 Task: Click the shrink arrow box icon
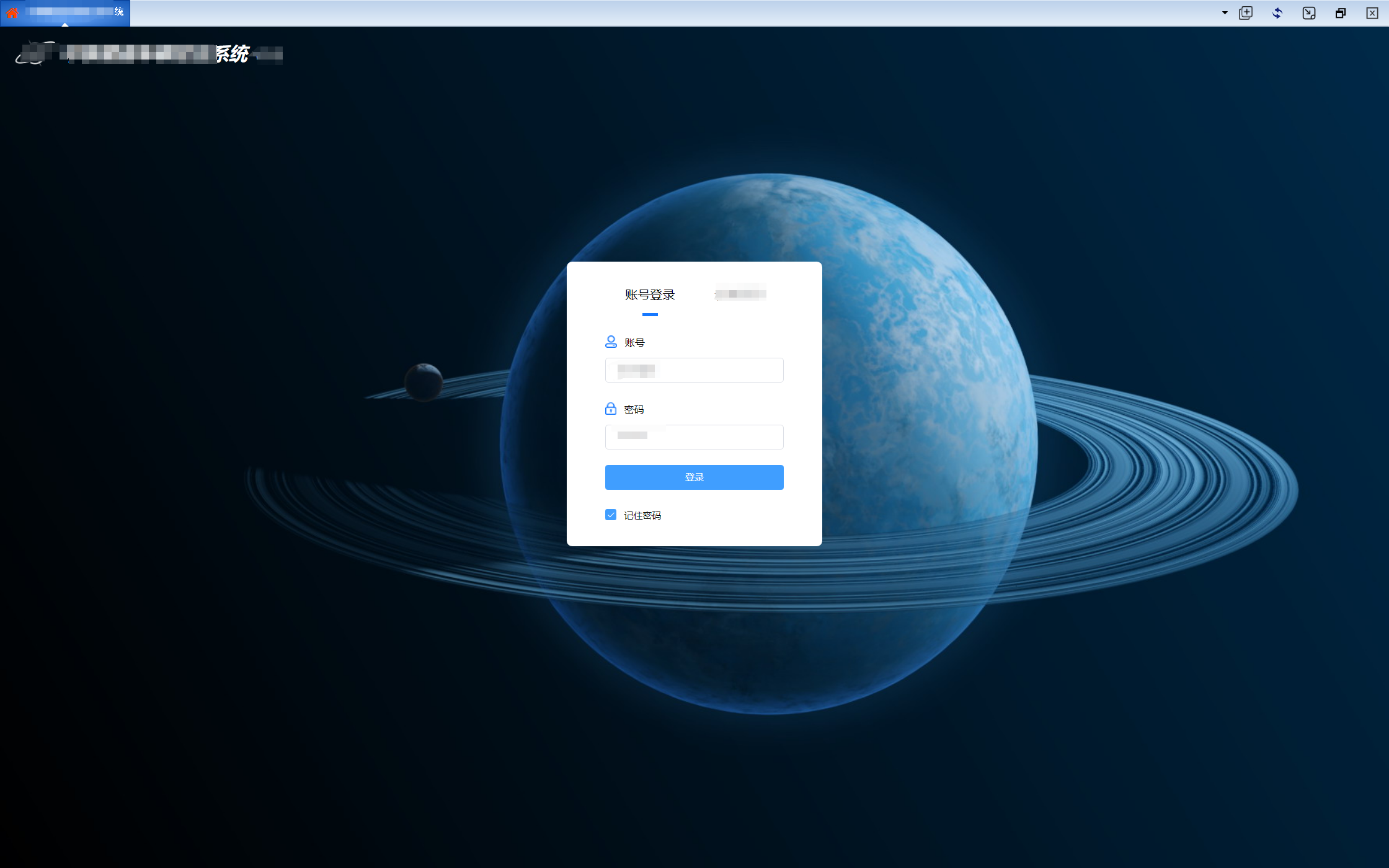tap(1309, 13)
